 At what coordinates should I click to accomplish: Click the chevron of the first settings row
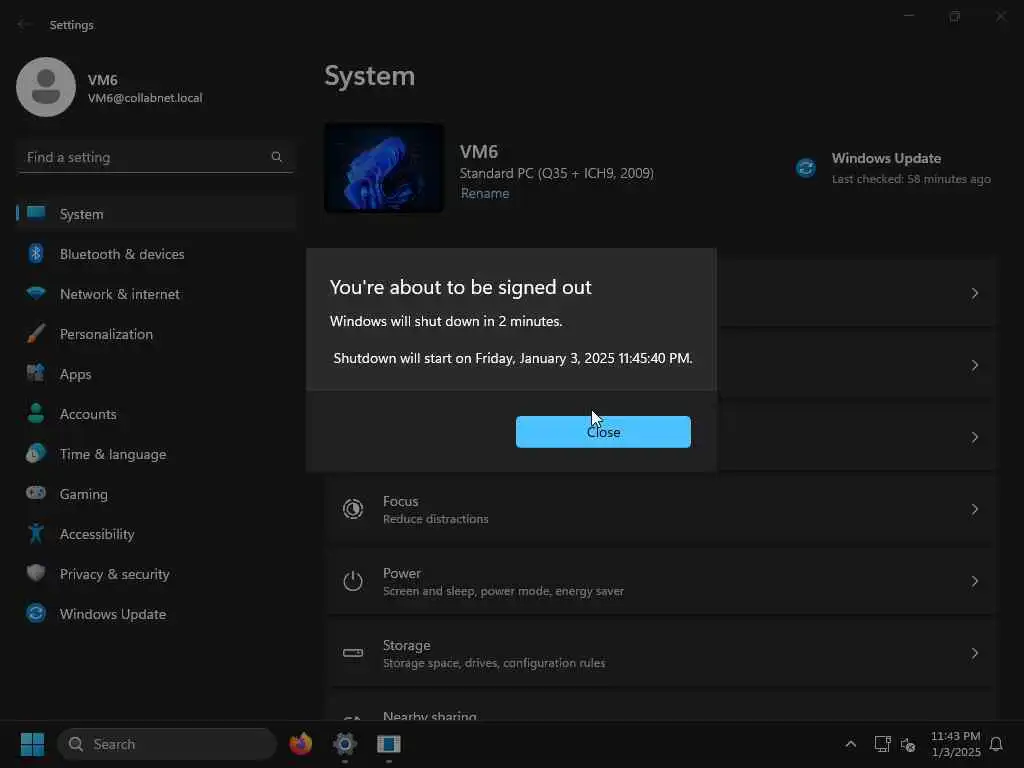pyautogui.click(x=974, y=293)
